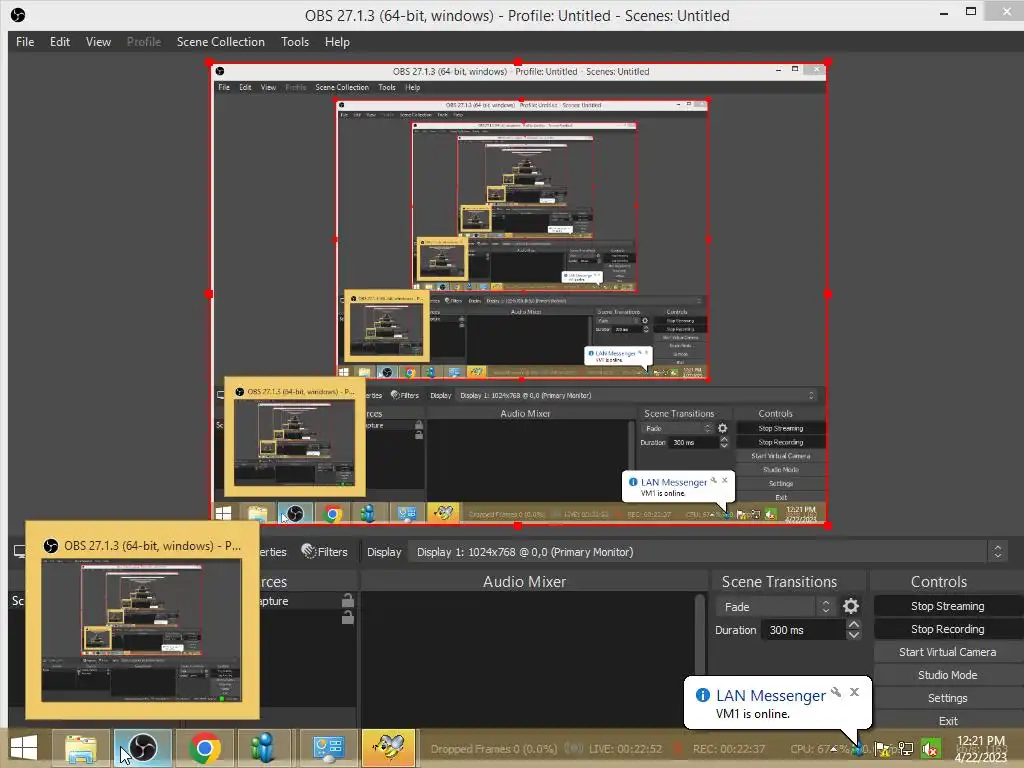Click the OBS 27.1.3 thumbnail title
1024x768 pixels.
tap(152, 545)
